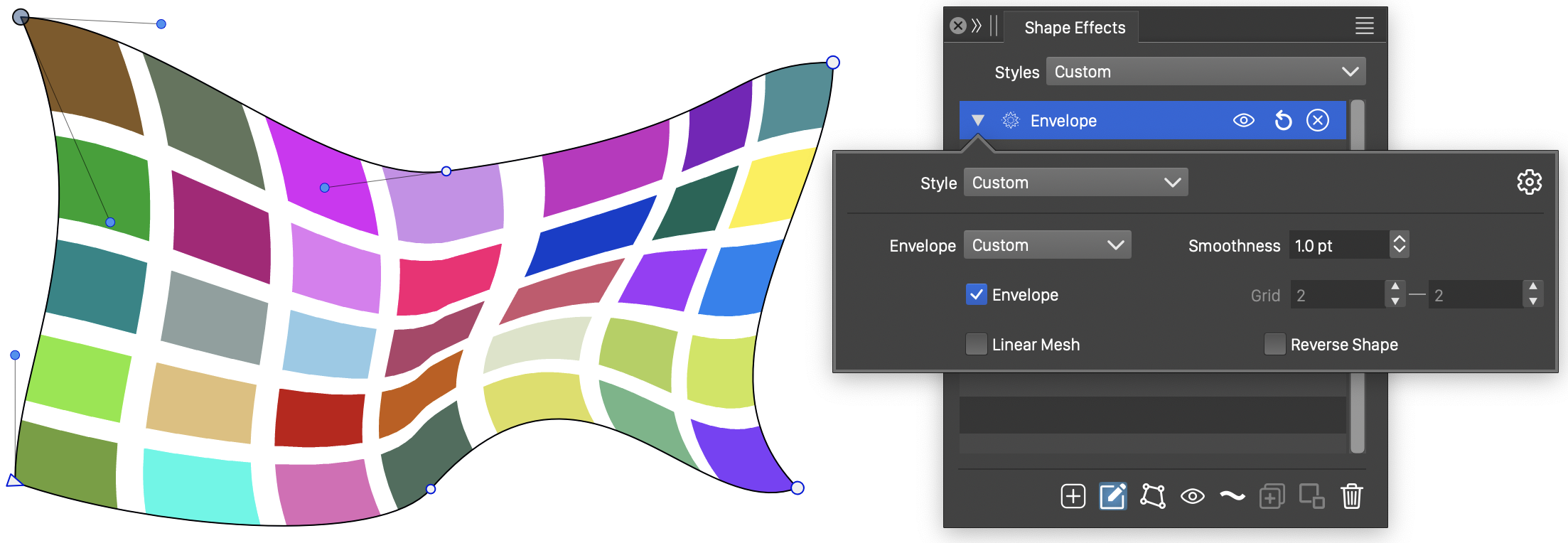Click the add effect plus icon
This screenshot has height=543, width=1568.
click(1073, 496)
